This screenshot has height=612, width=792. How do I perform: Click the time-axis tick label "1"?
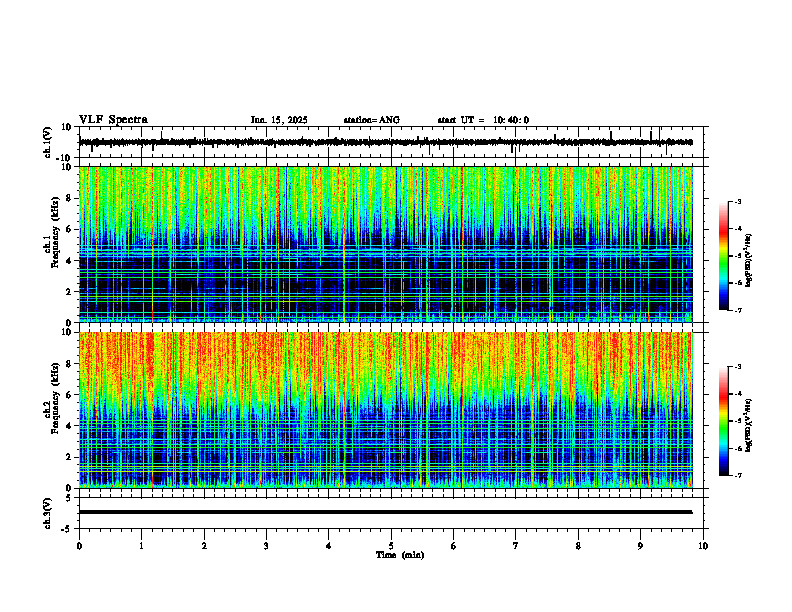[x=141, y=546]
